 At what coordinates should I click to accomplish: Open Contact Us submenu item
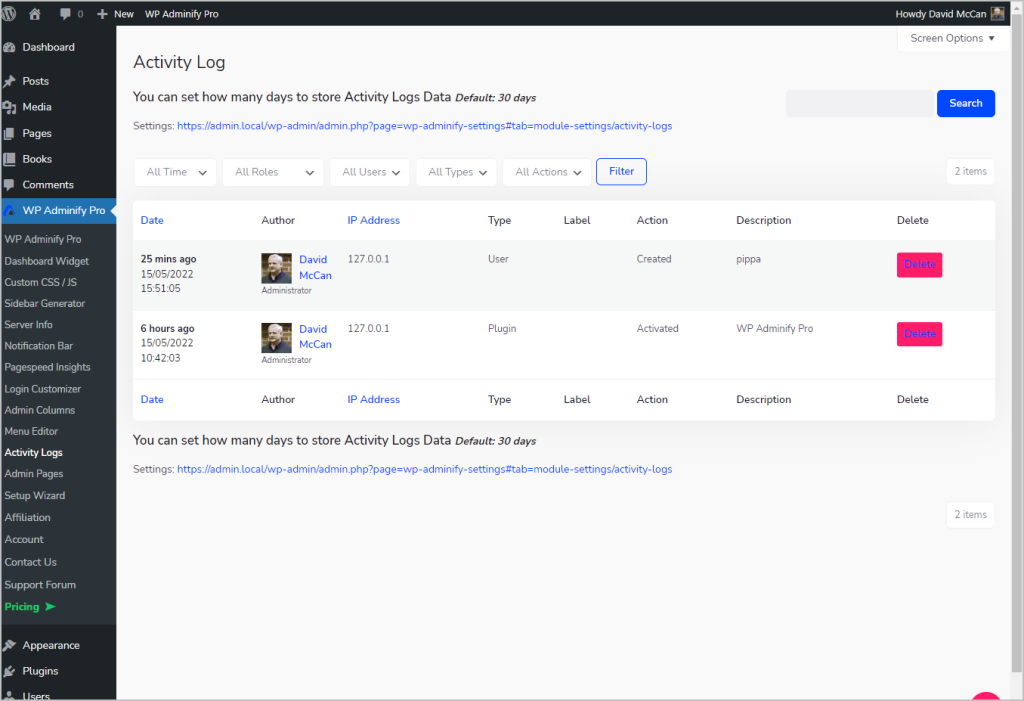[x=30, y=562]
